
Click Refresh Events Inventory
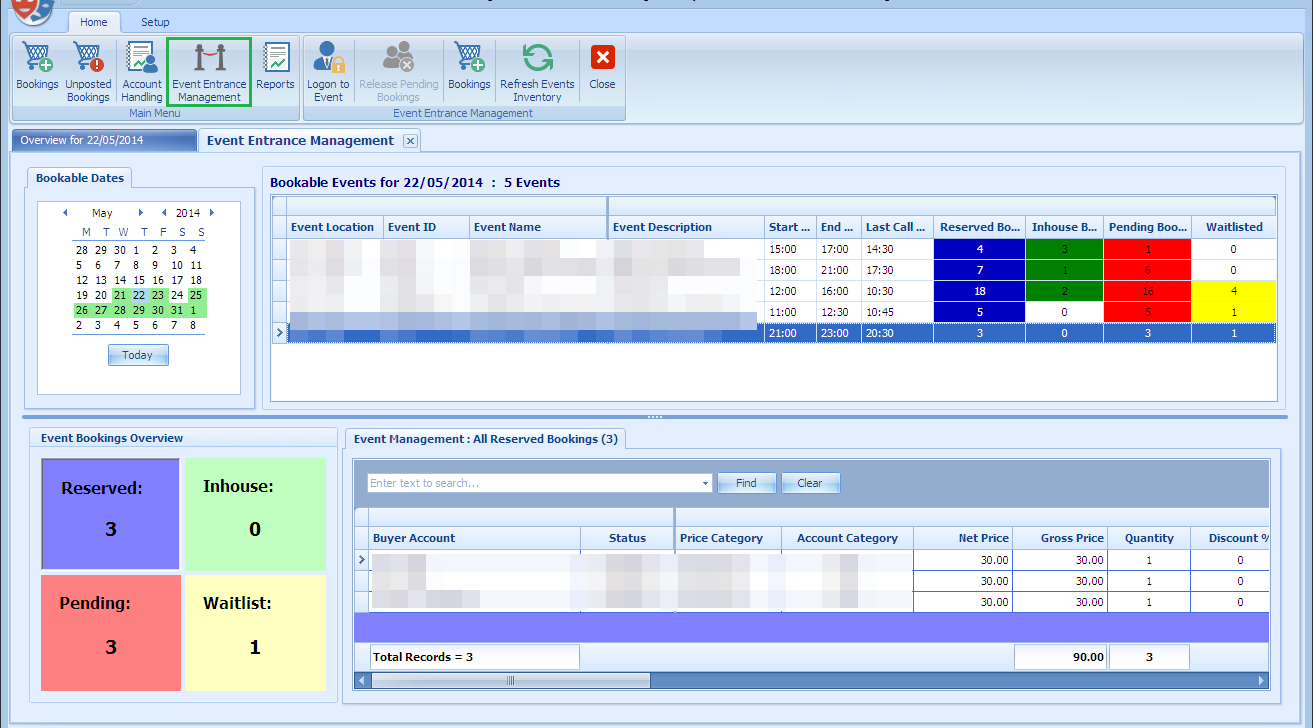pos(537,71)
